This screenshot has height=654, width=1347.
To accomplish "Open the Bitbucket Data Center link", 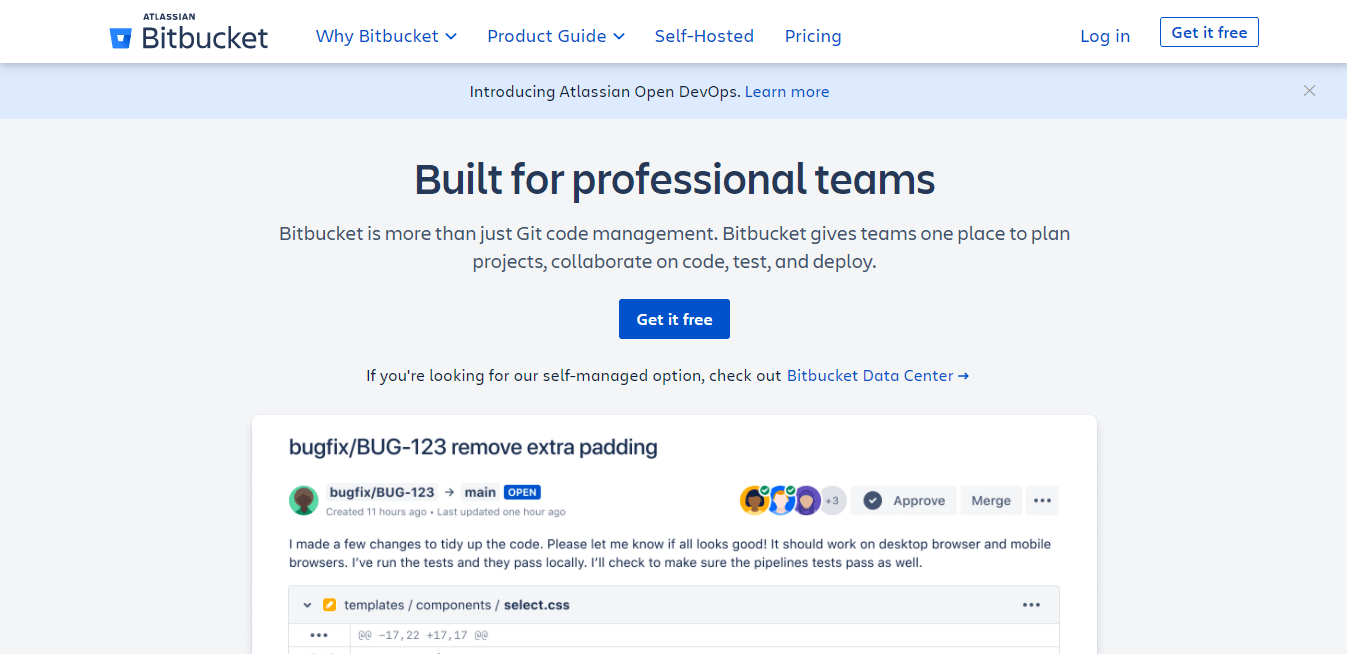I will click(878, 376).
